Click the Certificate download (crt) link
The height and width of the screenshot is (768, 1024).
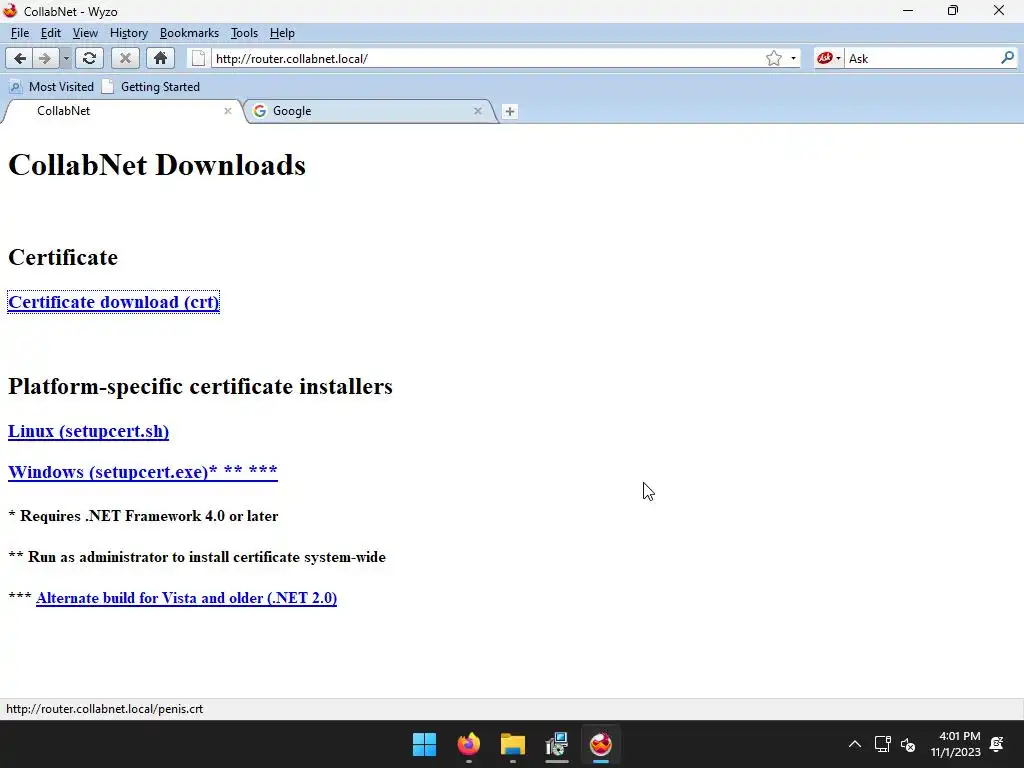click(x=114, y=302)
